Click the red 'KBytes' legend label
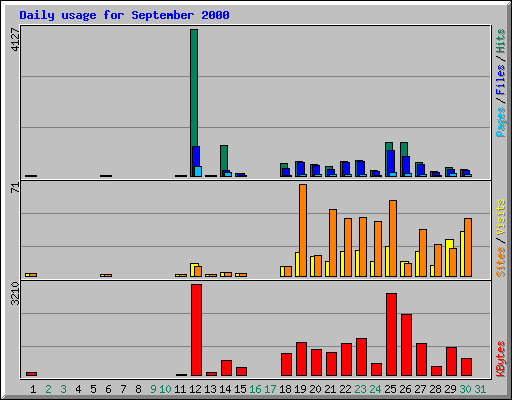Viewport: 512px width, 400px height. click(x=500, y=359)
